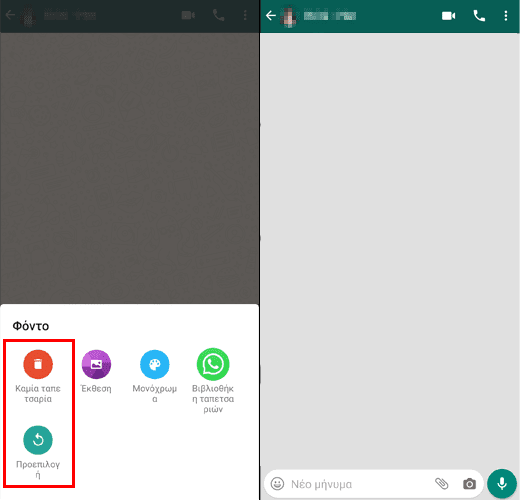Click the paperclip attachment icon

tap(442, 484)
